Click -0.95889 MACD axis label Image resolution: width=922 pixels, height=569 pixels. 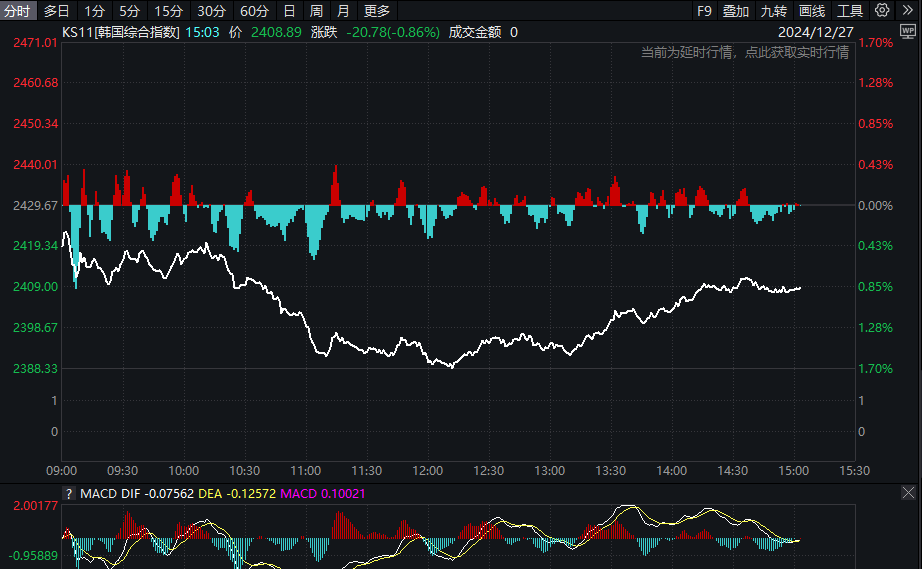pyautogui.click(x=33, y=555)
